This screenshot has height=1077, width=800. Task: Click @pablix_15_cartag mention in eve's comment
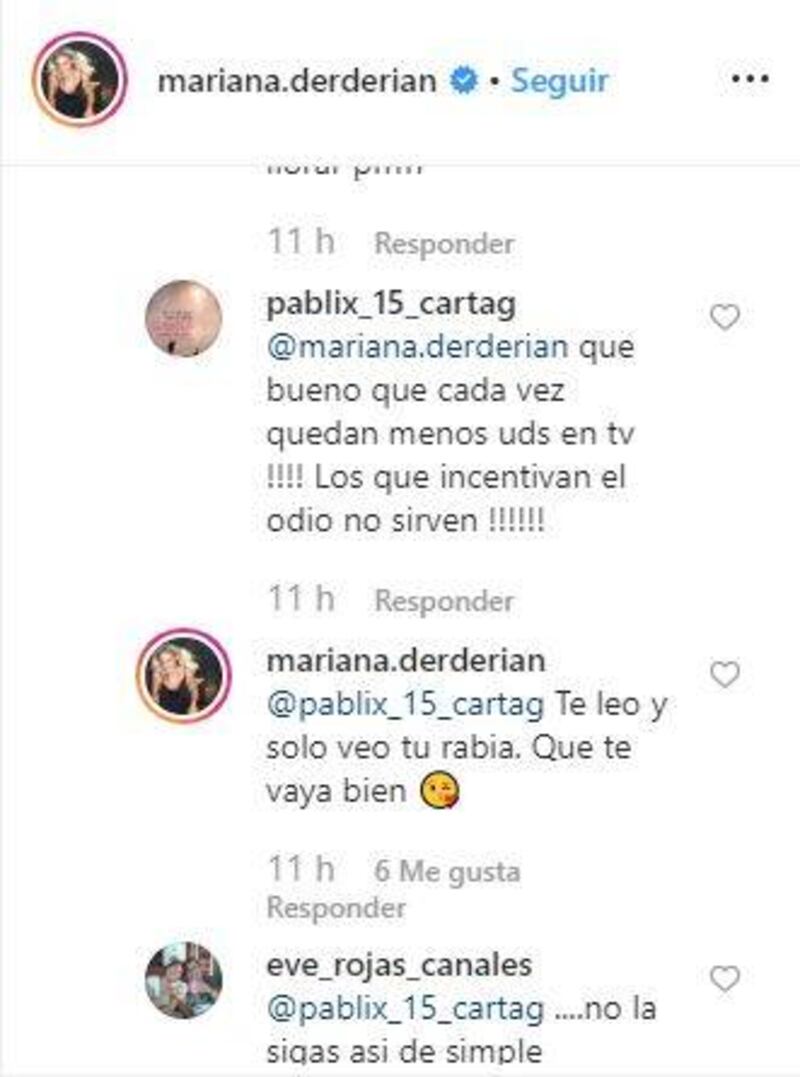405,1009
